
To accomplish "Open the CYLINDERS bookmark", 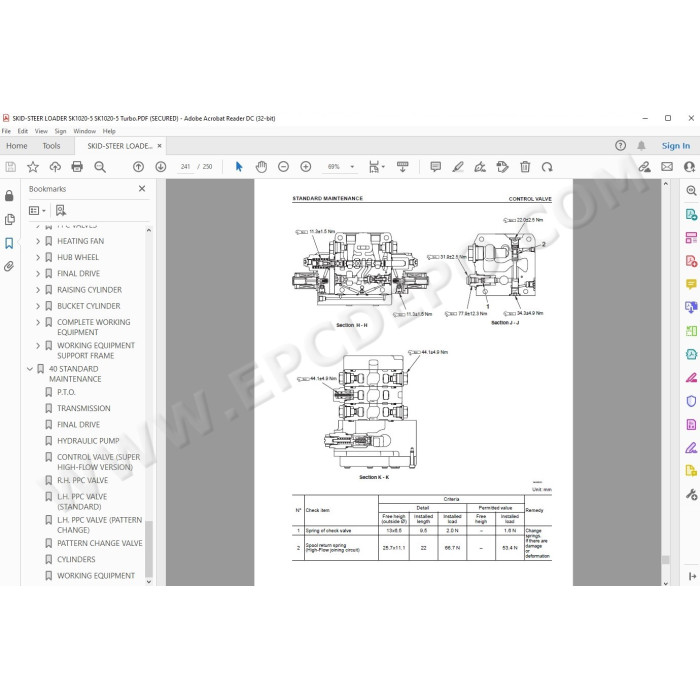I will point(76,560).
